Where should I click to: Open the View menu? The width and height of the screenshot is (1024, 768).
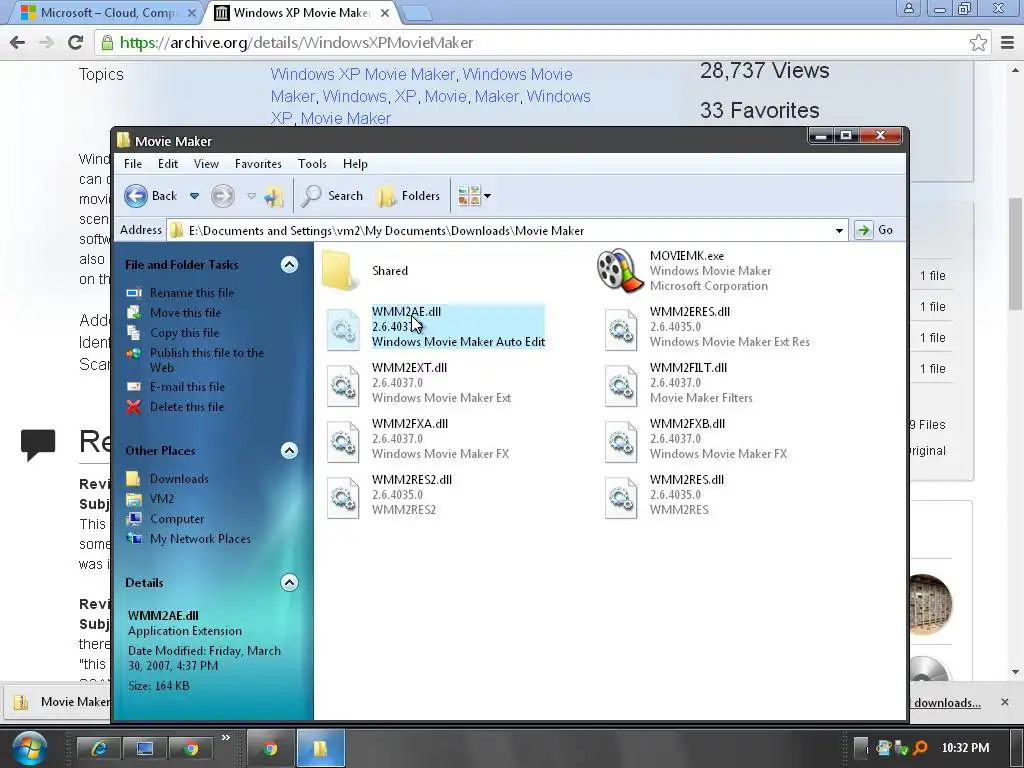(x=206, y=163)
